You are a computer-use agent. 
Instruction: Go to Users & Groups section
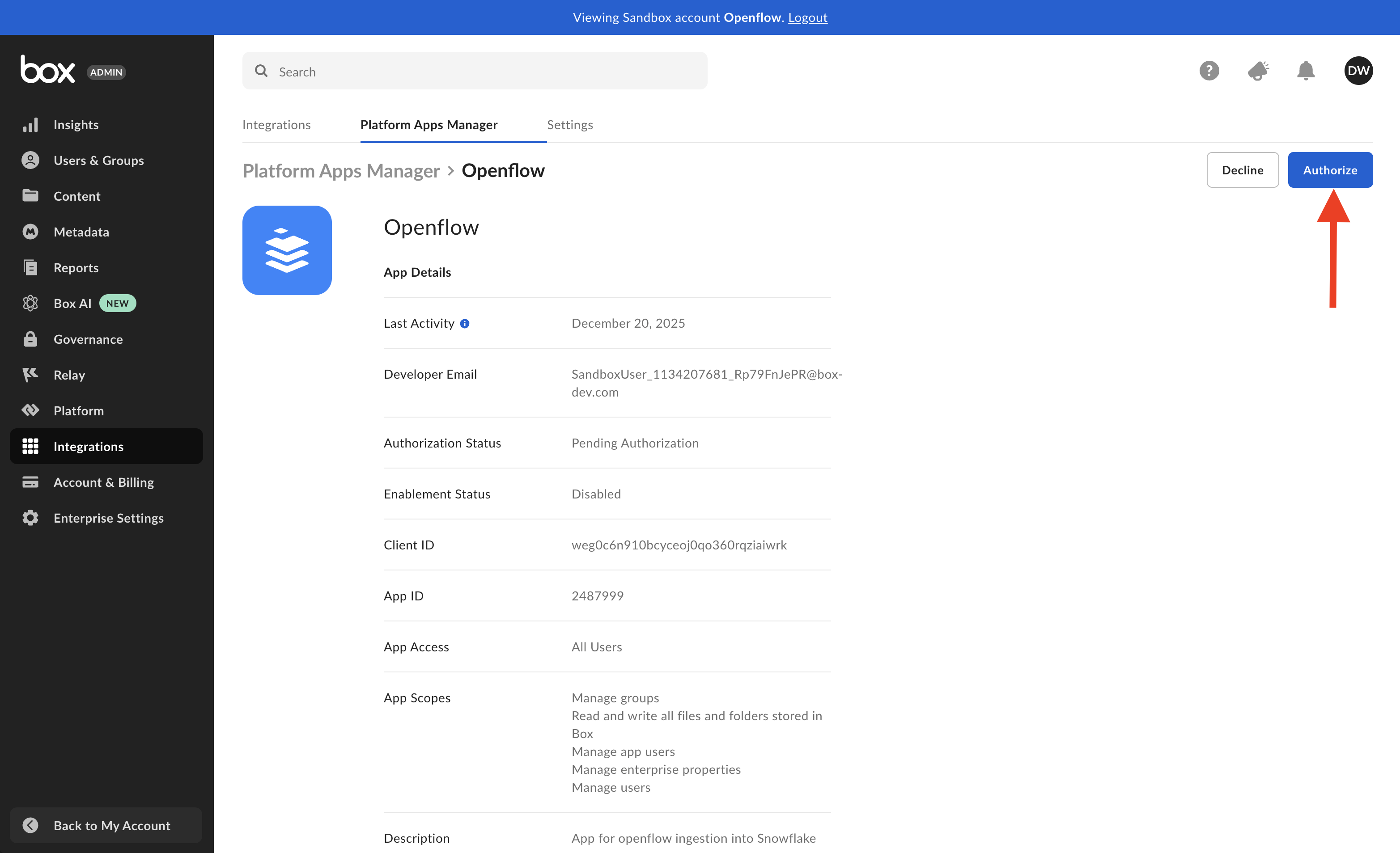click(98, 160)
